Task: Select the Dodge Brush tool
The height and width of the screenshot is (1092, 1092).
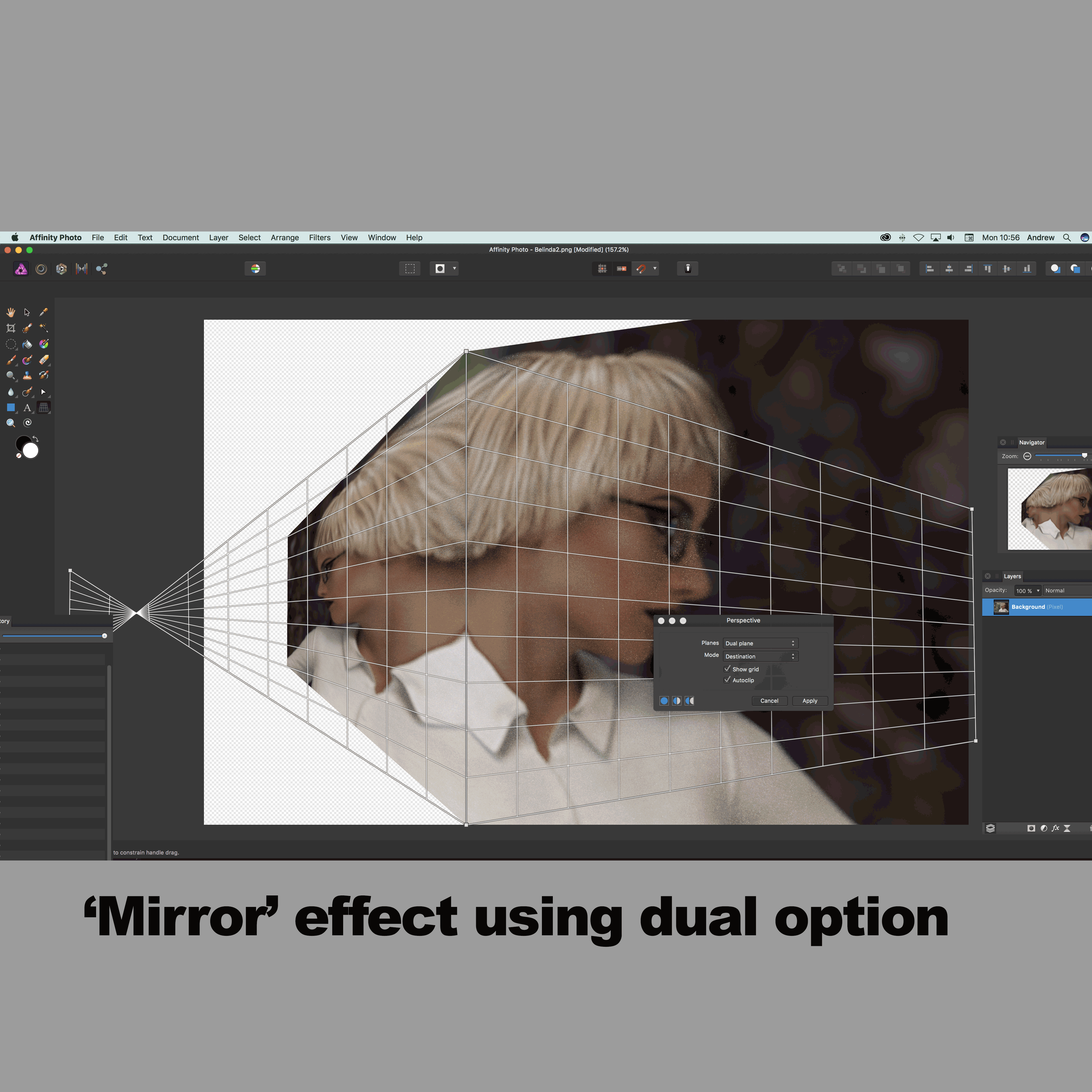Action: tap(11, 375)
